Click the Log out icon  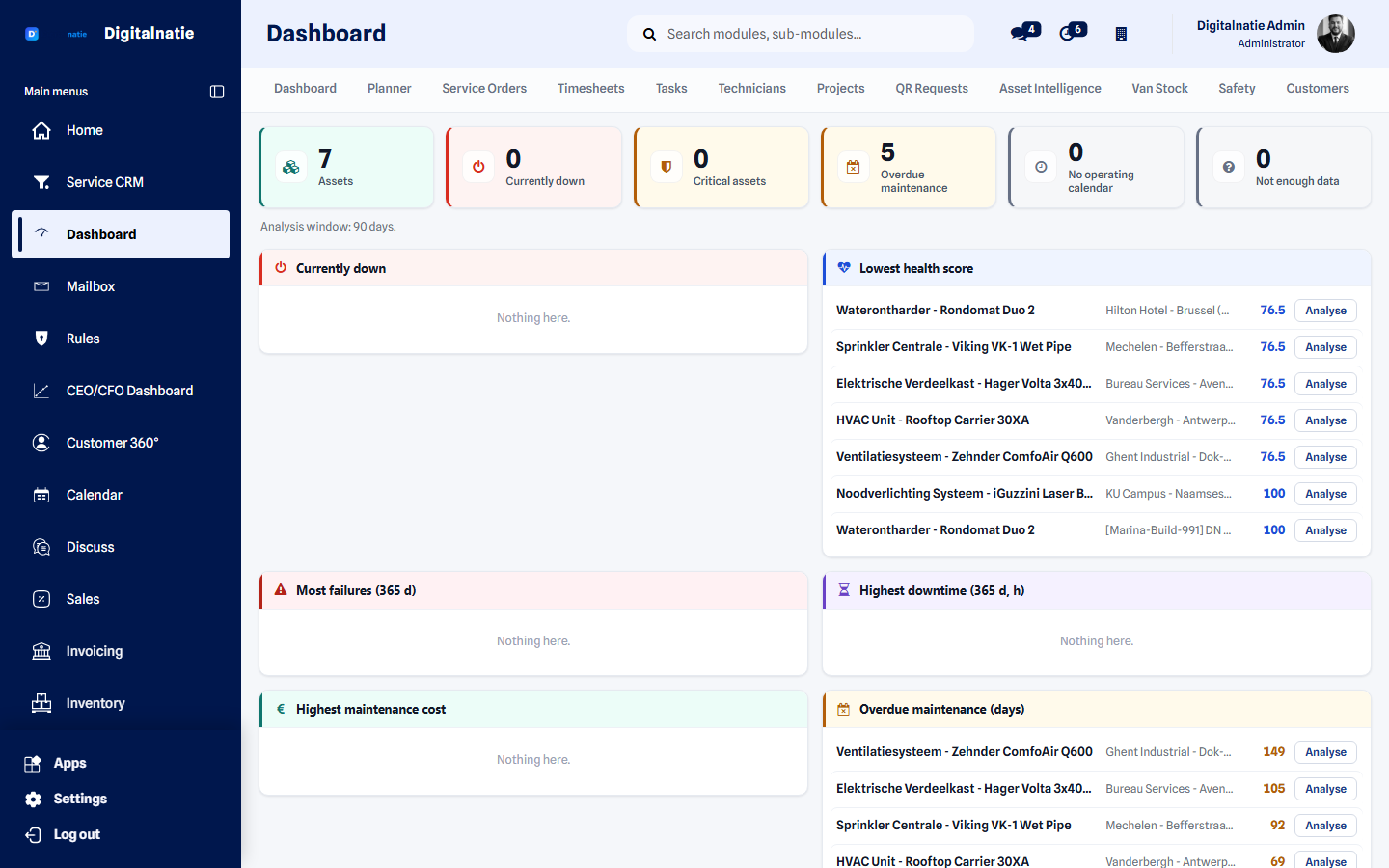33,834
